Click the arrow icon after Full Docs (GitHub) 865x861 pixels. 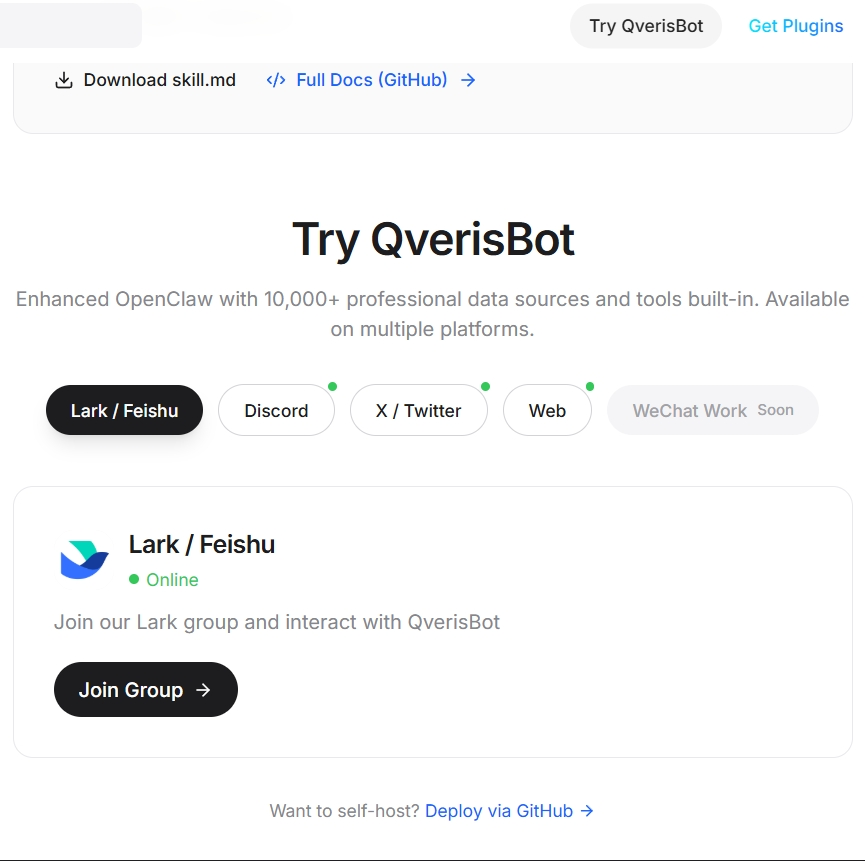click(x=468, y=80)
